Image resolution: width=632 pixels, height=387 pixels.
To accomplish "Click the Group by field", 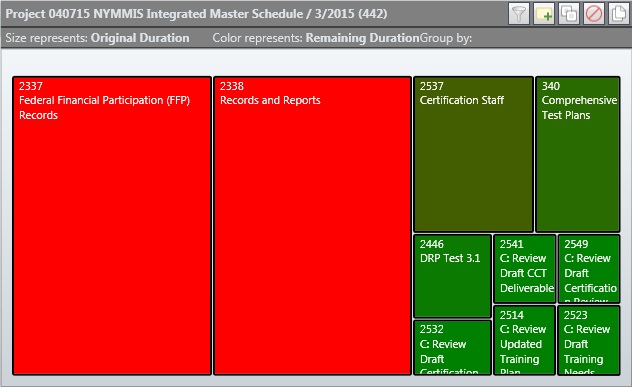I will point(446,38).
